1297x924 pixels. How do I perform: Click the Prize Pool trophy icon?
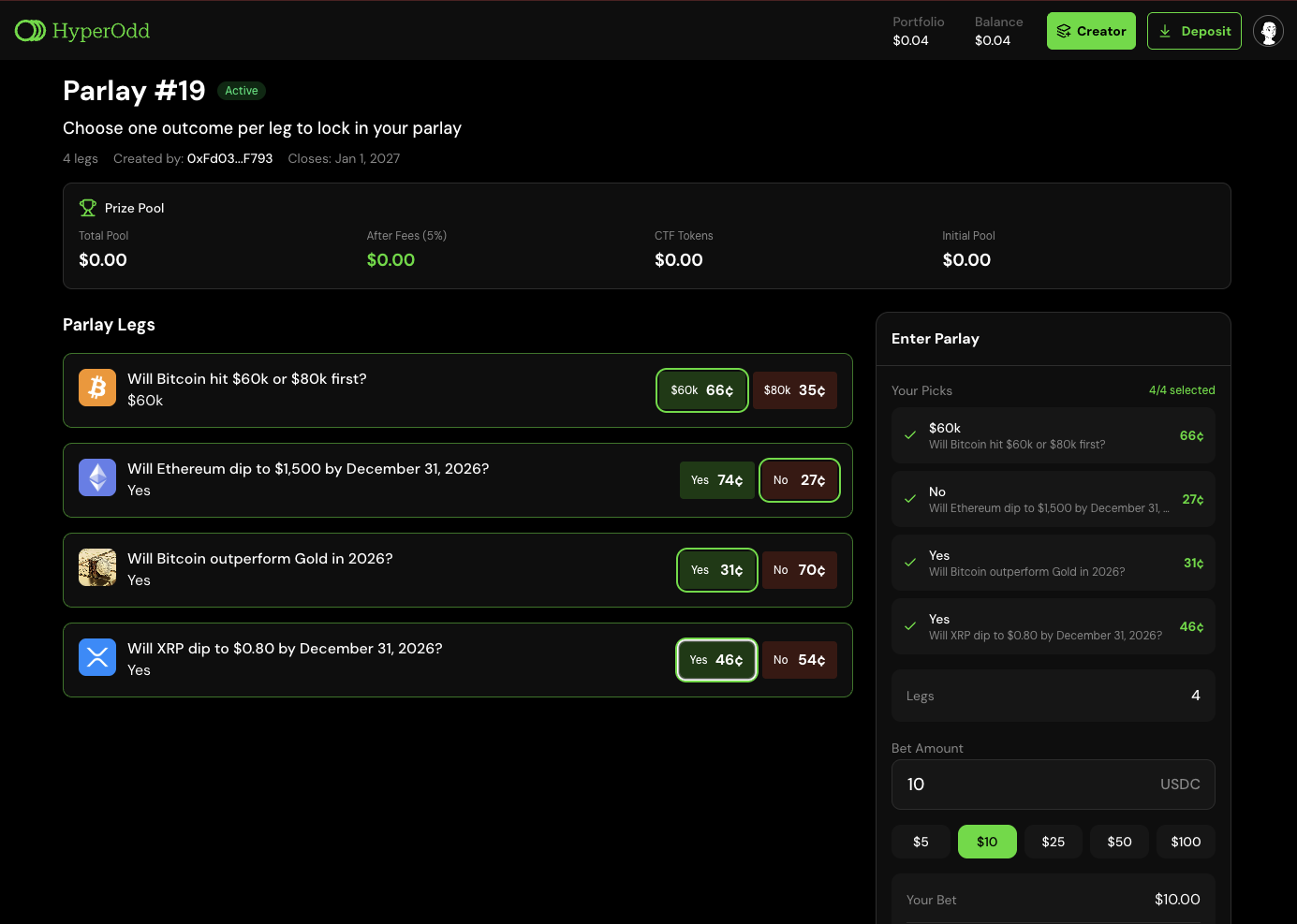[88, 208]
